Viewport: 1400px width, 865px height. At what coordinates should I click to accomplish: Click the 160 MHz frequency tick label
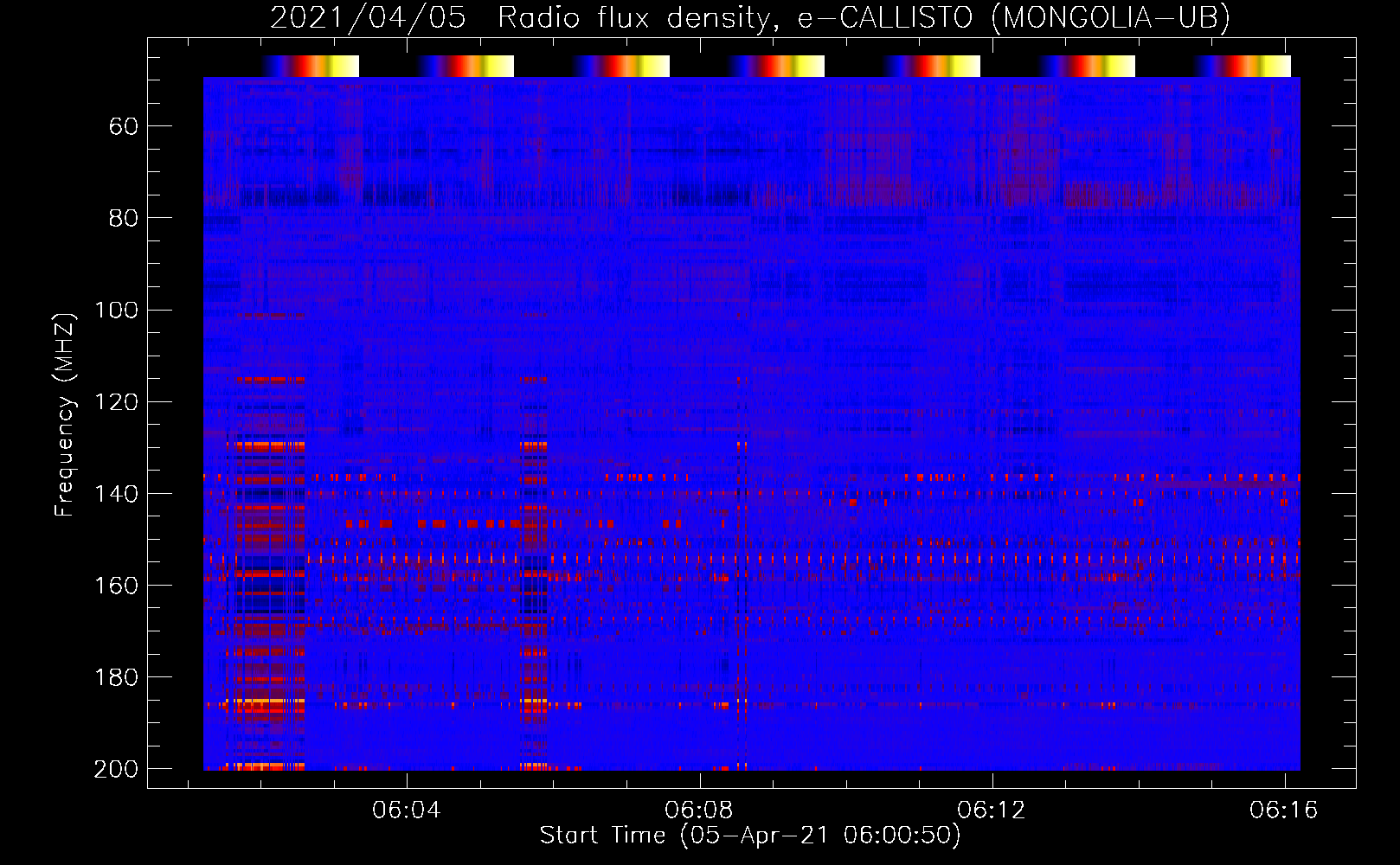[117, 586]
